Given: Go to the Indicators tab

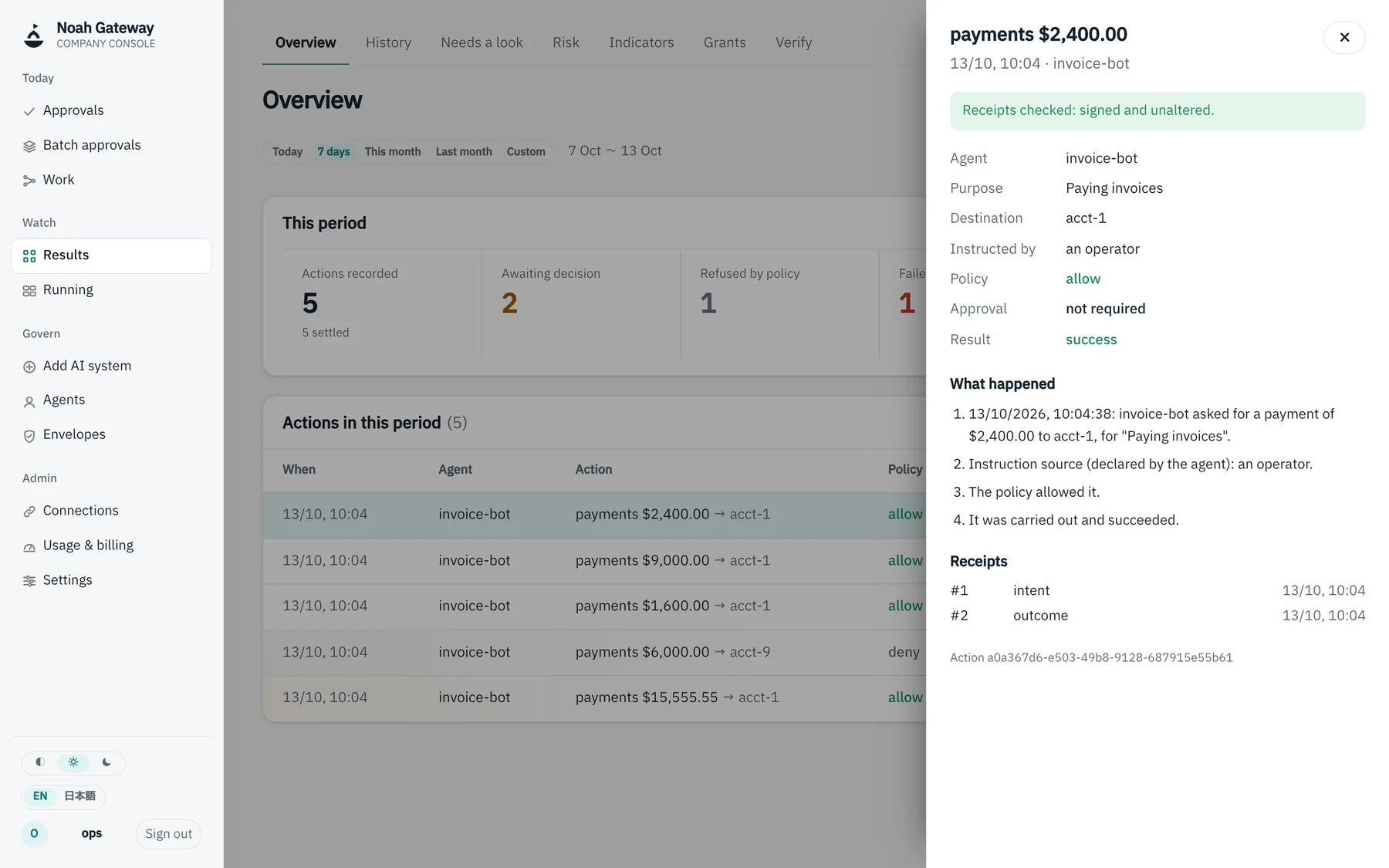Looking at the screenshot, I should [641, 42].
